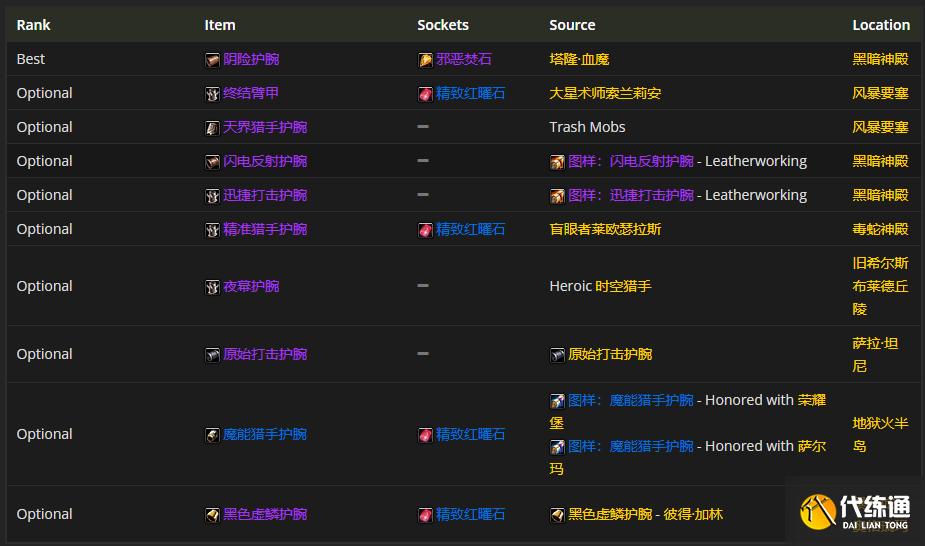Sort by the Sockets column header
The image size is (925, 546).
pos(443,24)
